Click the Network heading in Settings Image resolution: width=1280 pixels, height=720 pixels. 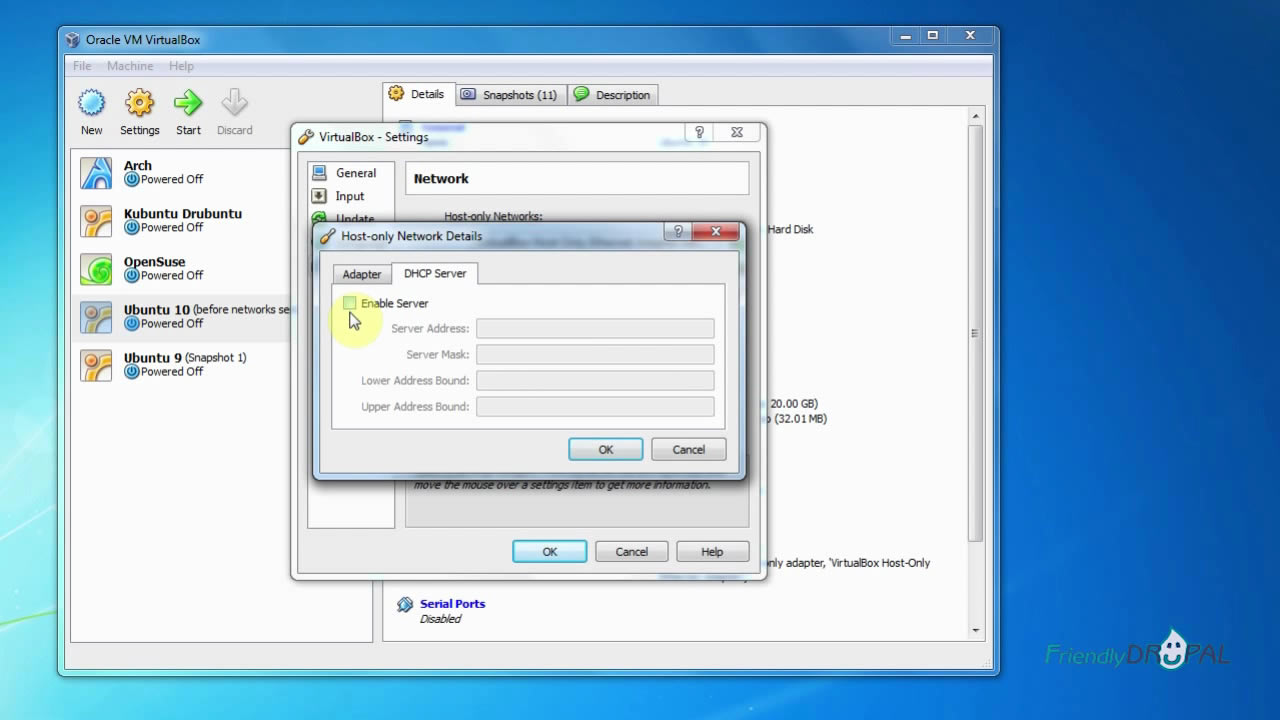pos(441,179)
